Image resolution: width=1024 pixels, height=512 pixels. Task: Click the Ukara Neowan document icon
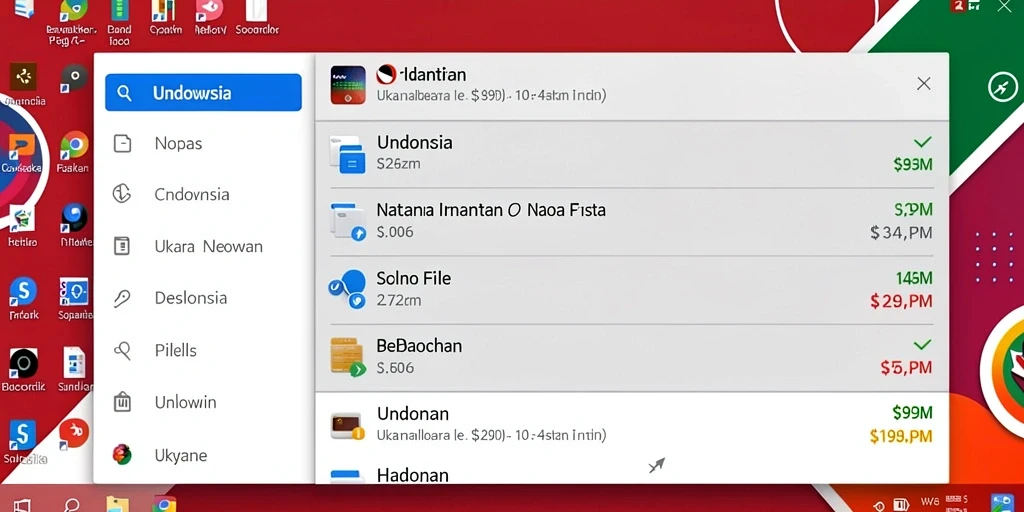pos(122,246)
